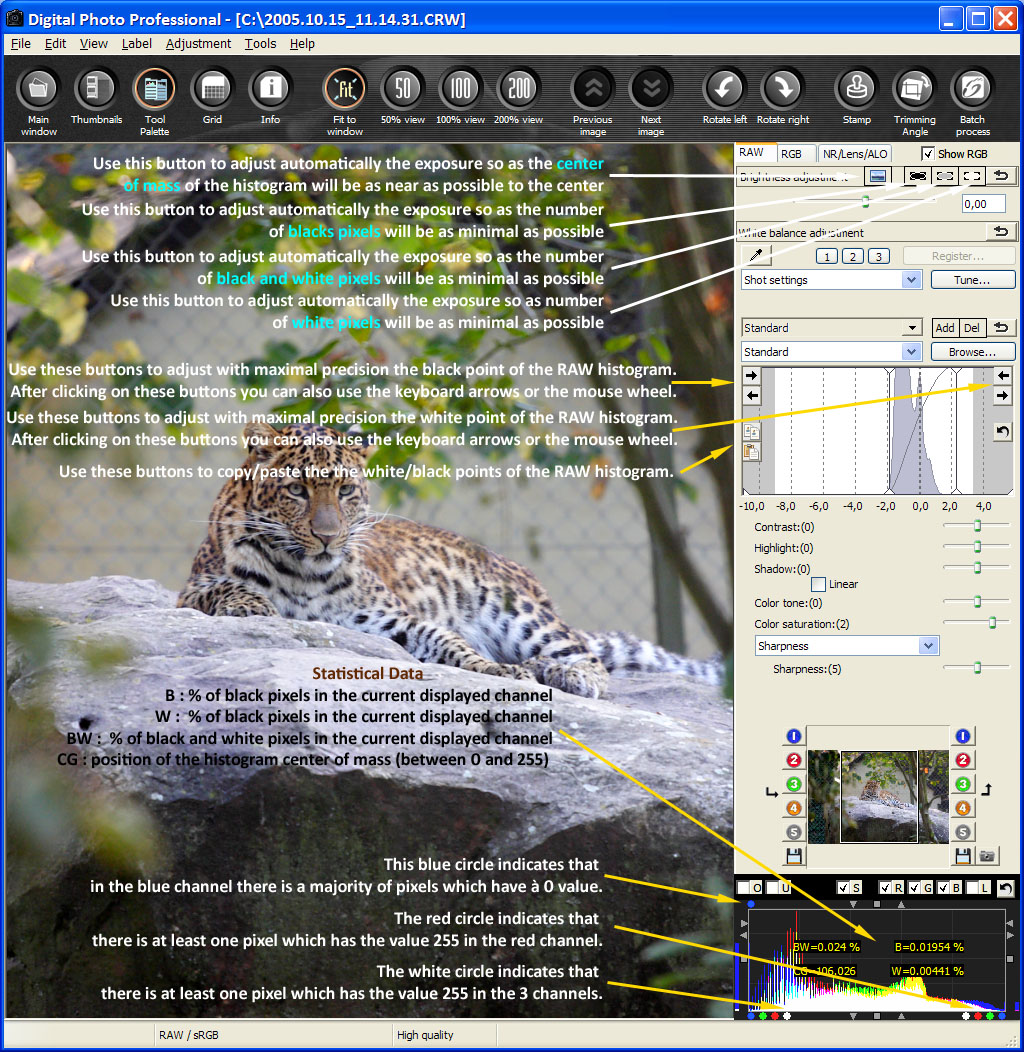Click the Tune... button
The height and width of the screenshot is (1052, 1024).
(x=972, y=280)
